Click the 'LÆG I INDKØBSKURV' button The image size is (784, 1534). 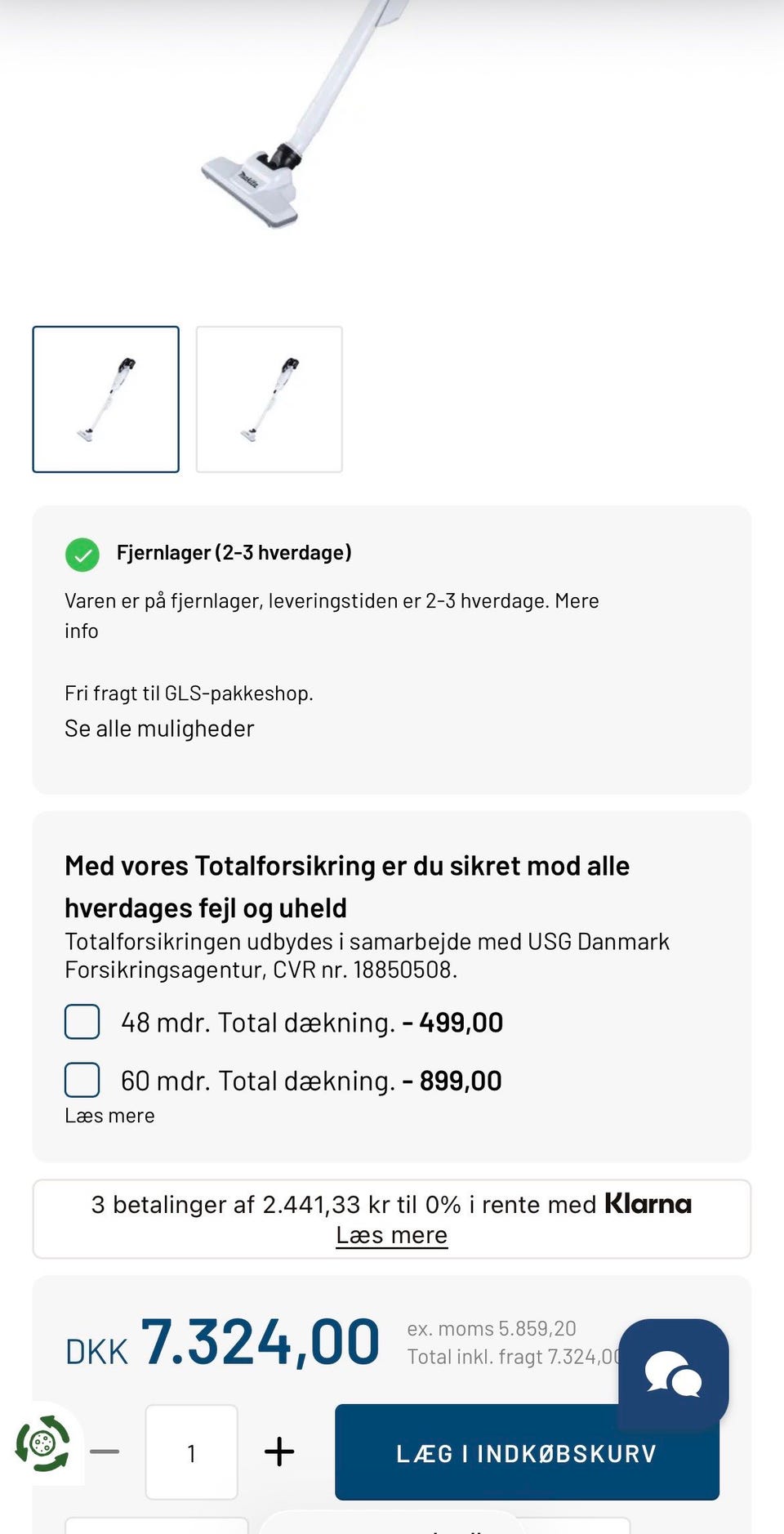[526, 1453]
